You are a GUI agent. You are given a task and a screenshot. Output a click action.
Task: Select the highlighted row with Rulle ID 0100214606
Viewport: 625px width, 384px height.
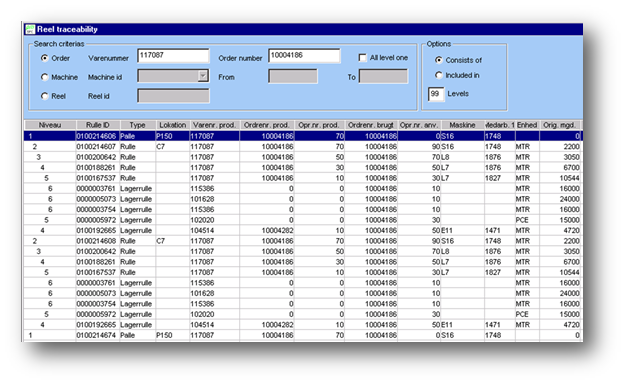[303, 136]
